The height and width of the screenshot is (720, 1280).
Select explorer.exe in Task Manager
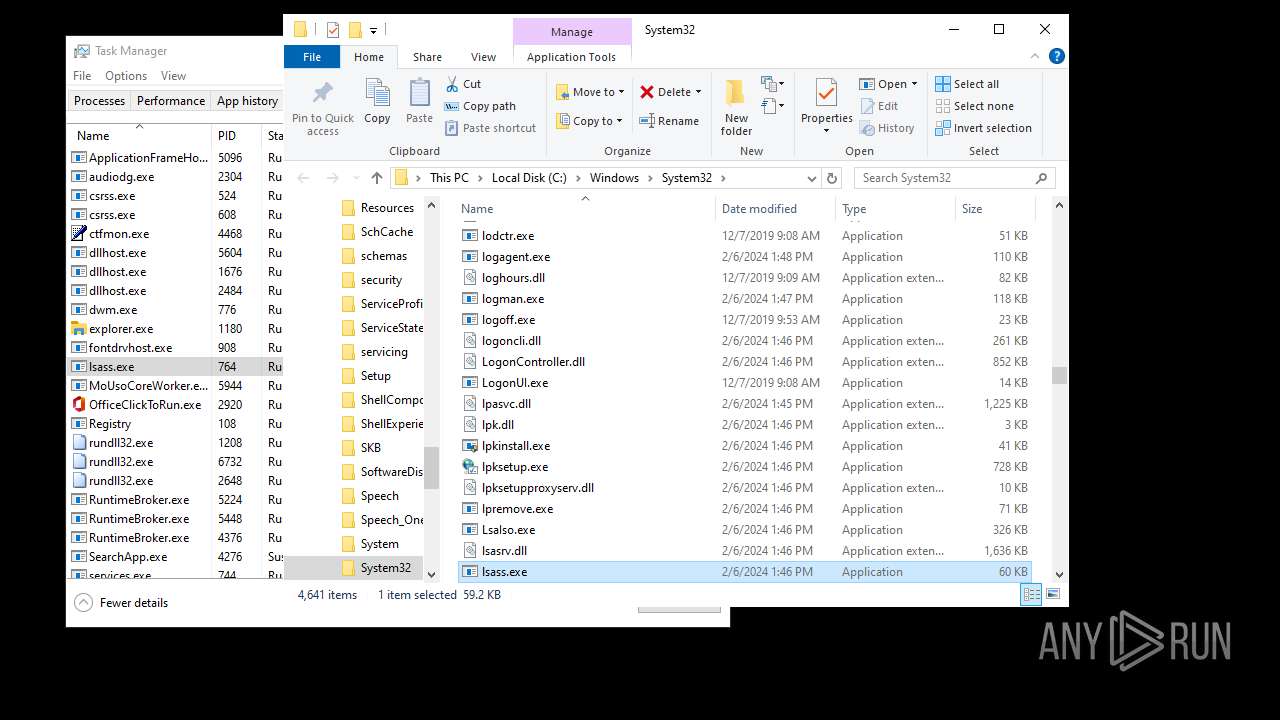(176, 329)
